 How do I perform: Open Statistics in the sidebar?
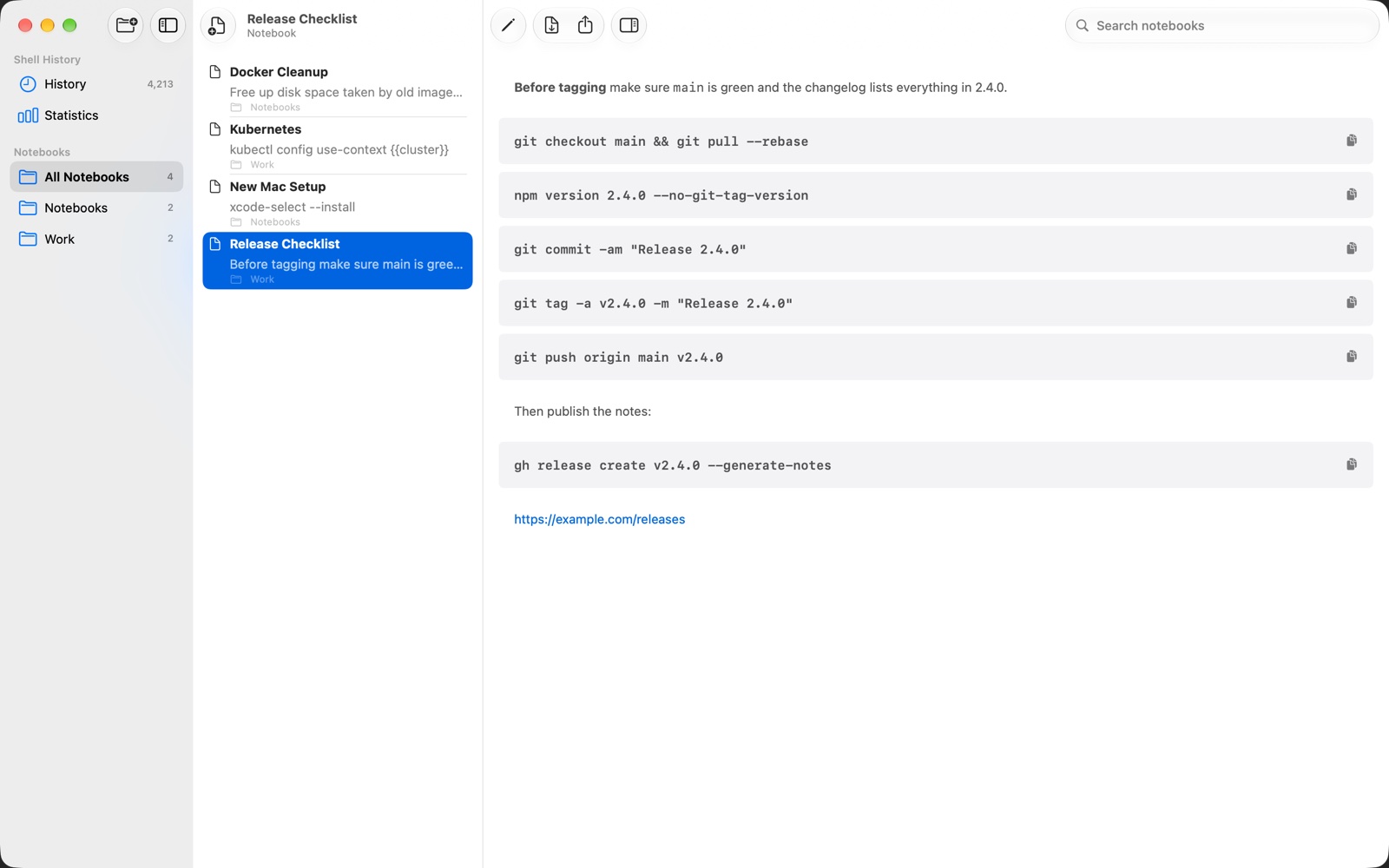coord(96,115)
